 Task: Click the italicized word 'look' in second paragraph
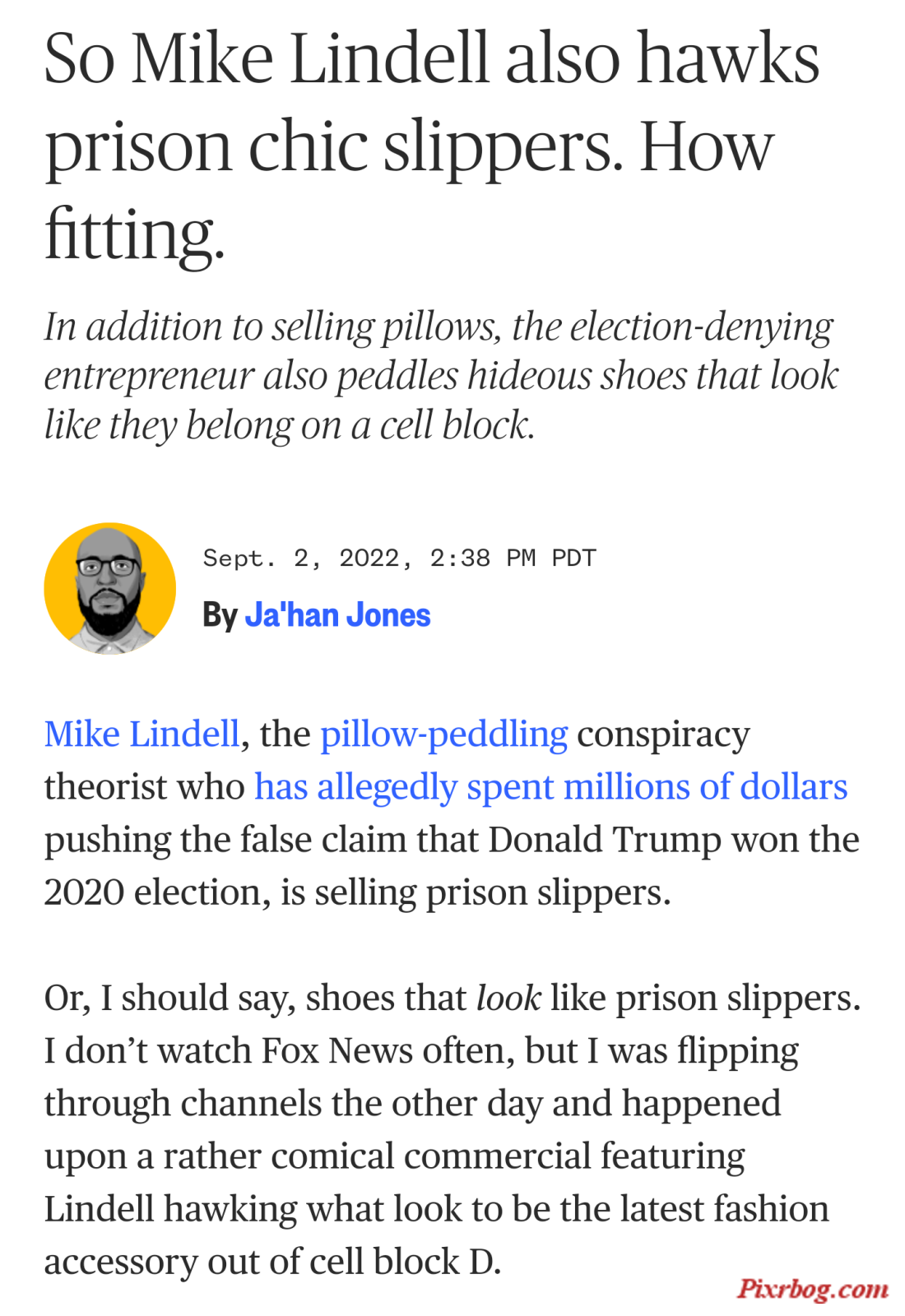(x=508, y=998)
